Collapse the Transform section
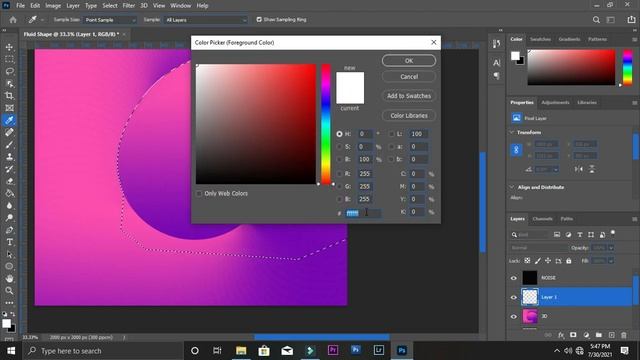Screen dimensions: 640x360 512,132
